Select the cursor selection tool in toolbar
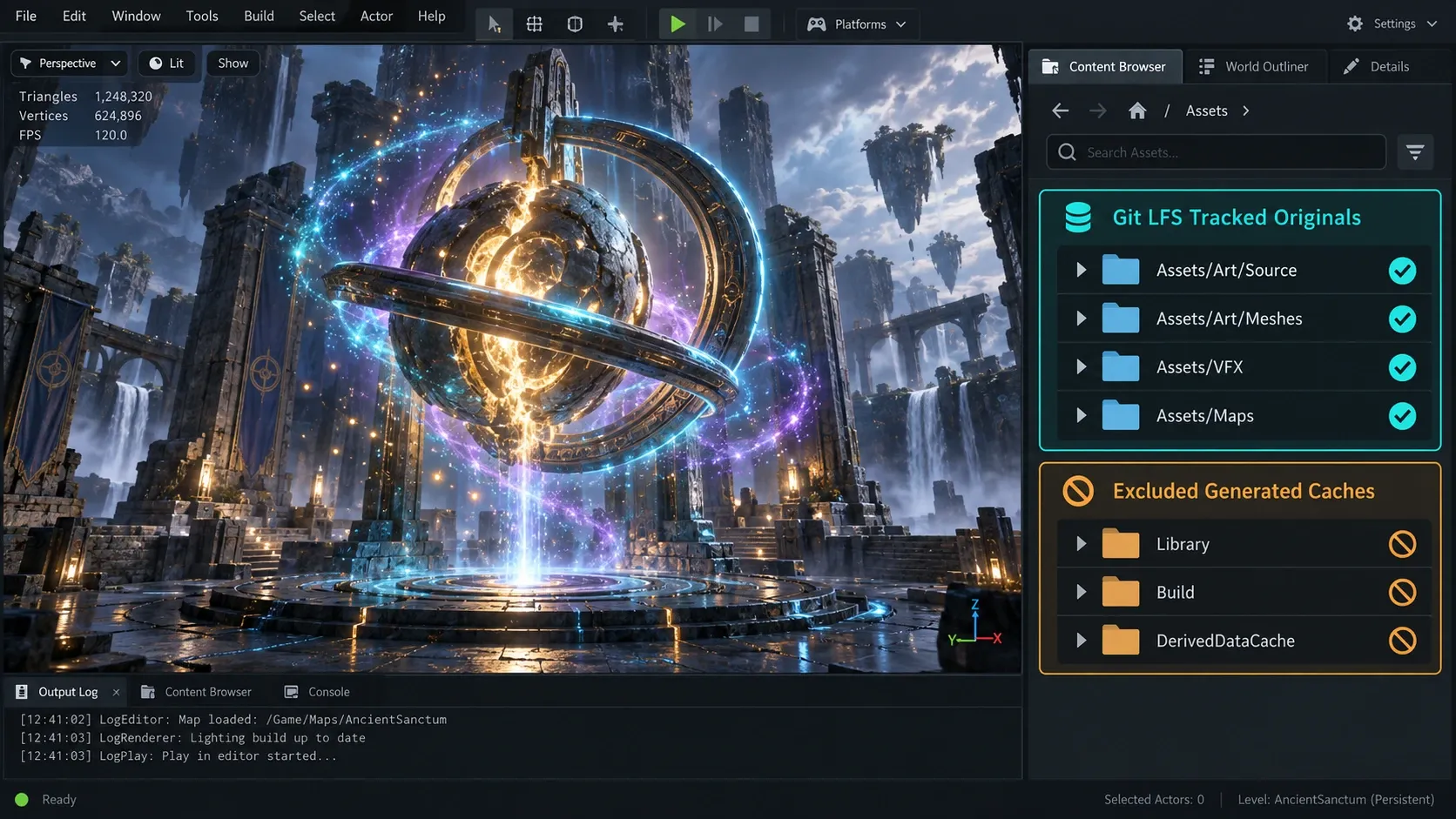The image size is (1456, 819). tap(495, 24)
